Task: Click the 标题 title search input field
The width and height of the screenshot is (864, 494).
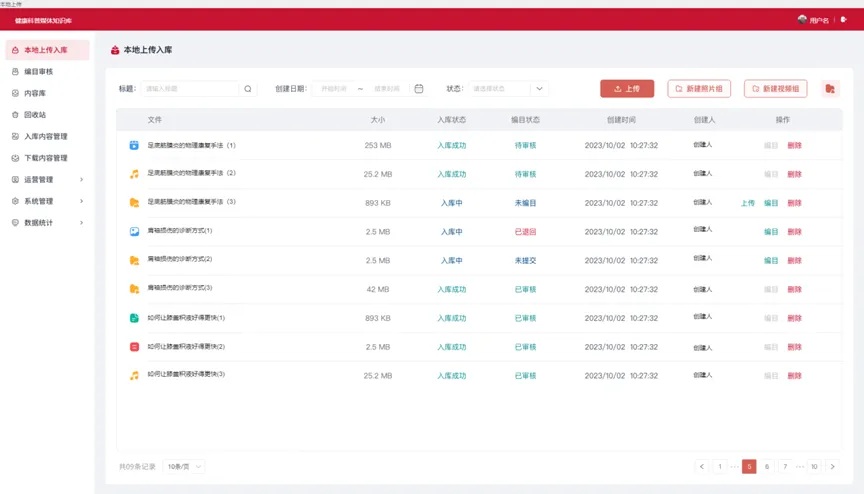Action: (x=190, y=89)
